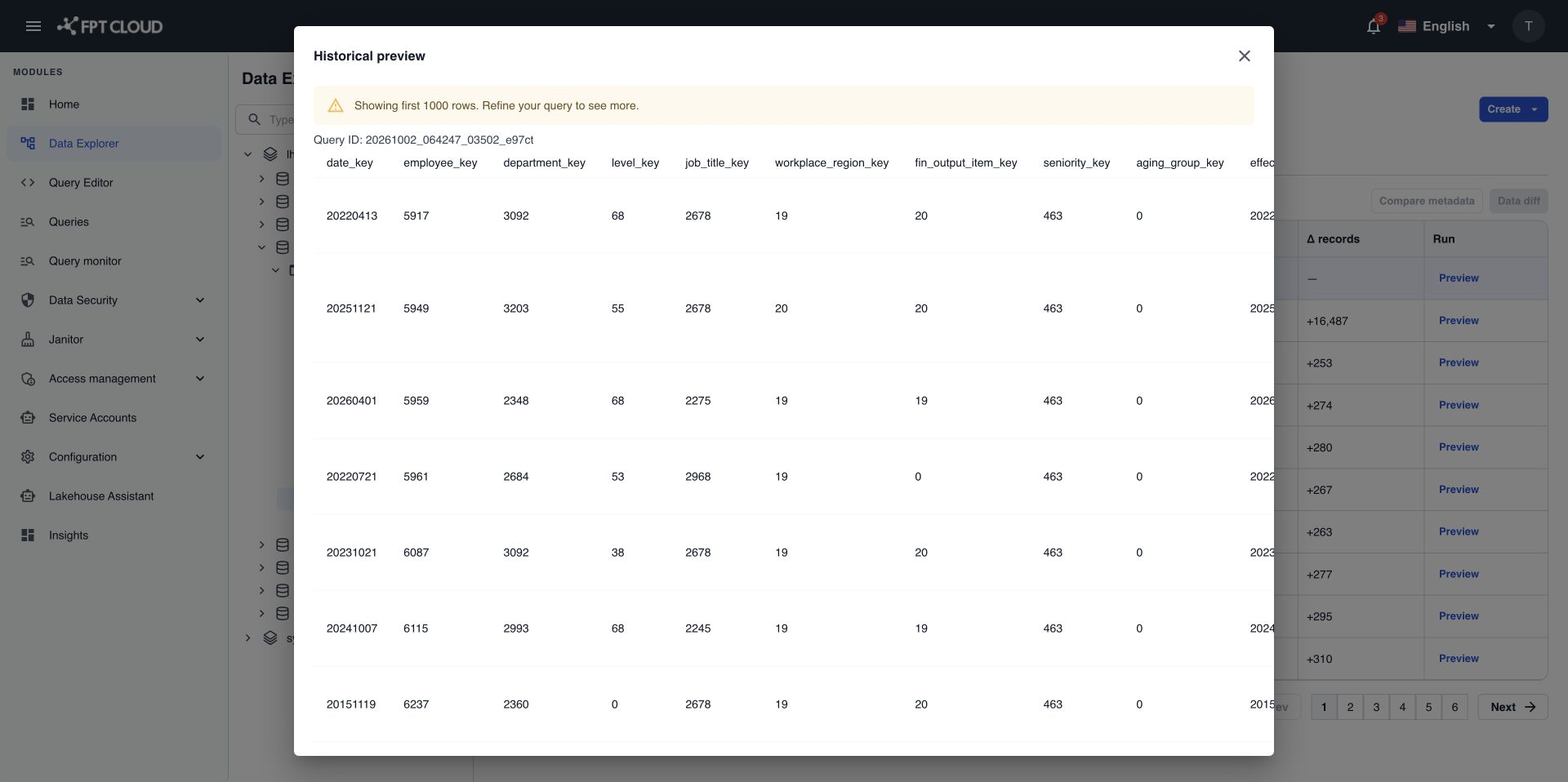The image size is (1568, 782).
Task: Go to Home module
Action: click(x=114, y=104)
